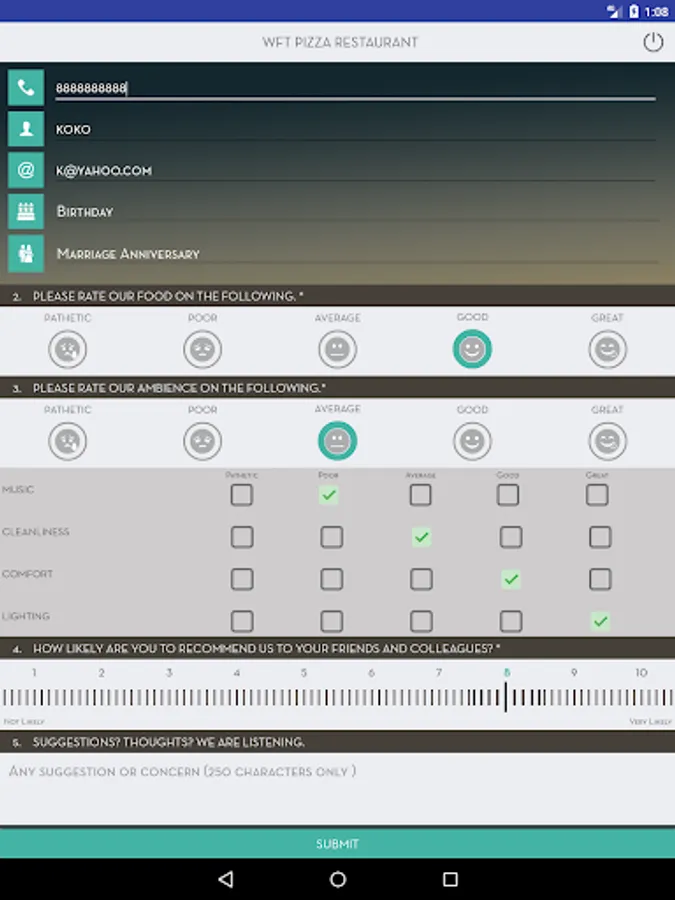This screenshot has height=900, width=675.
Task: Check Music Great checkbox
Action: [x=598, y=495]
